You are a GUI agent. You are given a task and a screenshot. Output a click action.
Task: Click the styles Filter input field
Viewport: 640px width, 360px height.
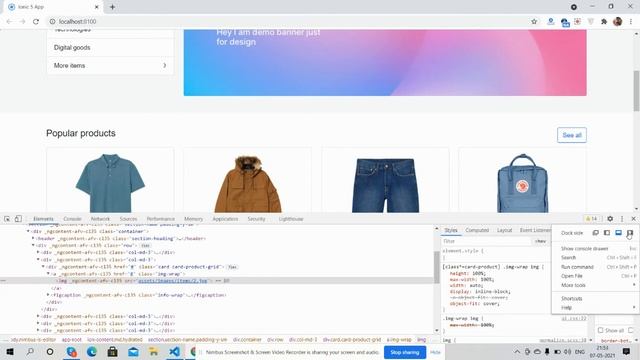[488, 241]
